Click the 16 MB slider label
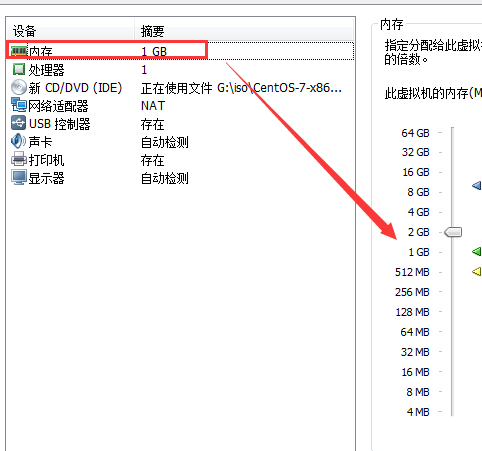Viewport: 482px width, 451px height. 415,372
